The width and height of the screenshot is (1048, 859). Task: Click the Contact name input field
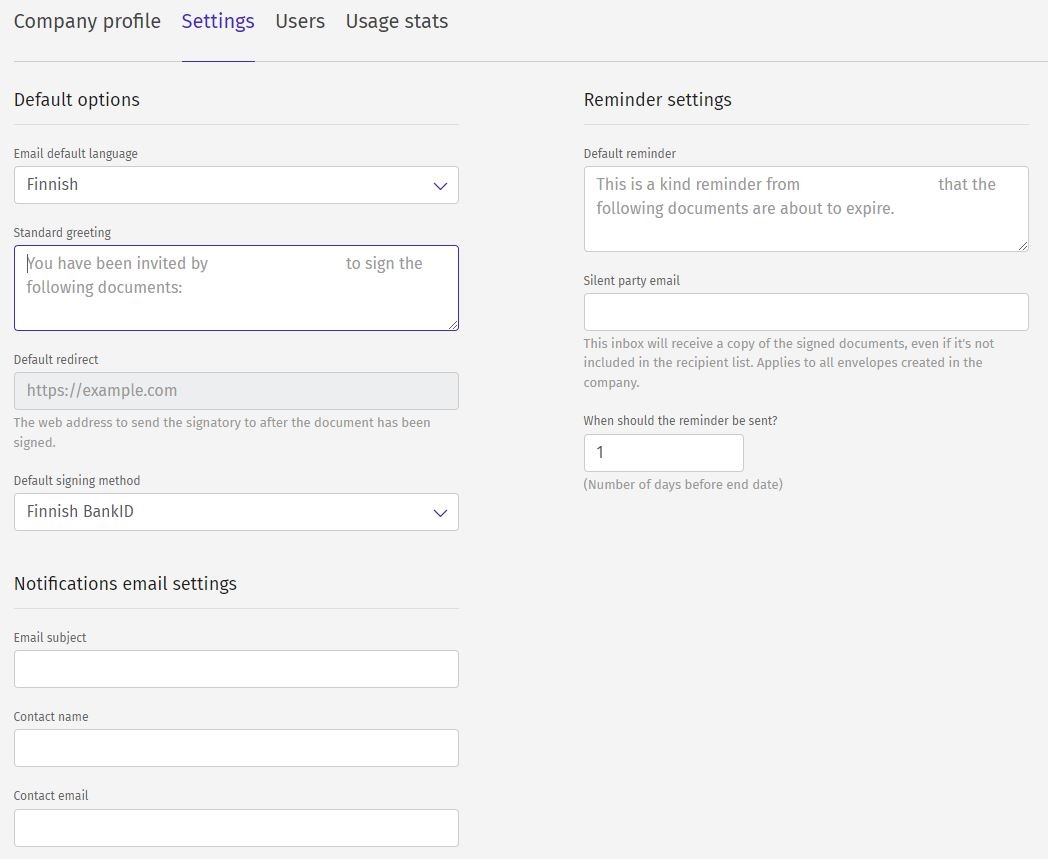(x=236, y=748)
